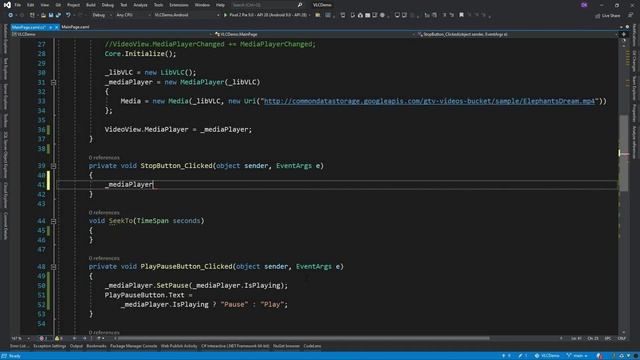The width and height of the screenshot is (640, 360).
Task: Open the NuGet browser bottom tab
Action: coord(286,346)
